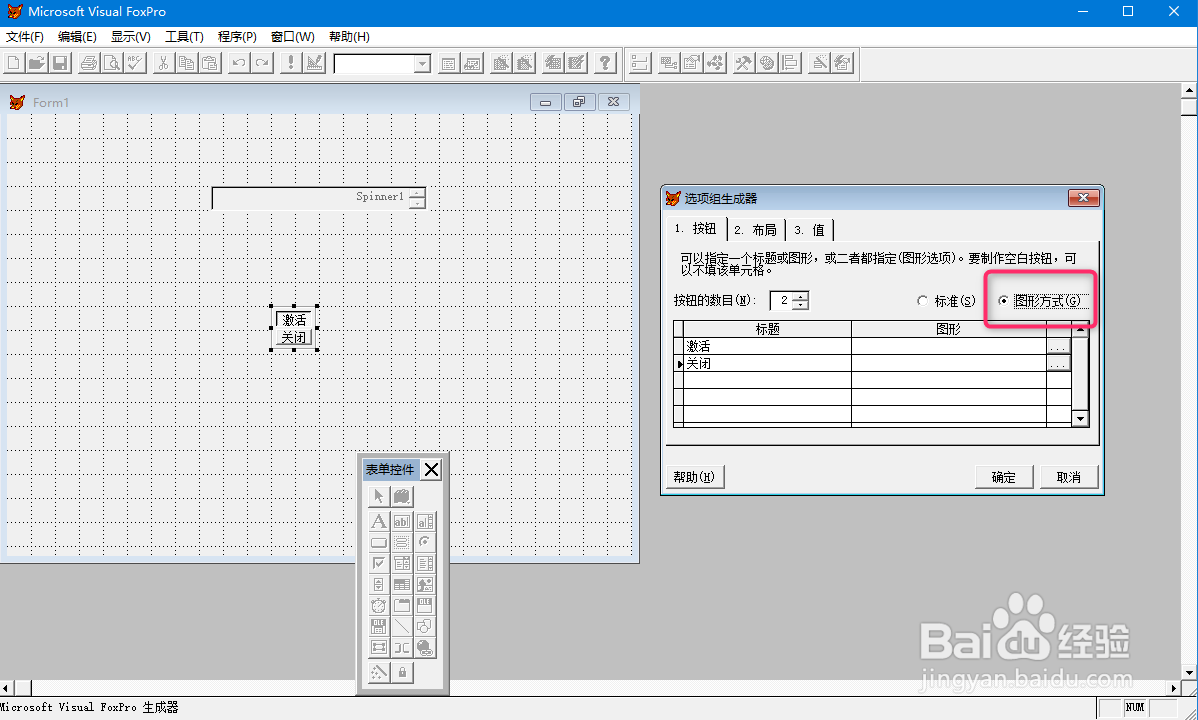Click the Open file toolbar icon
This screenshot has height=720, width=1198.
click(x=37, y=63)
